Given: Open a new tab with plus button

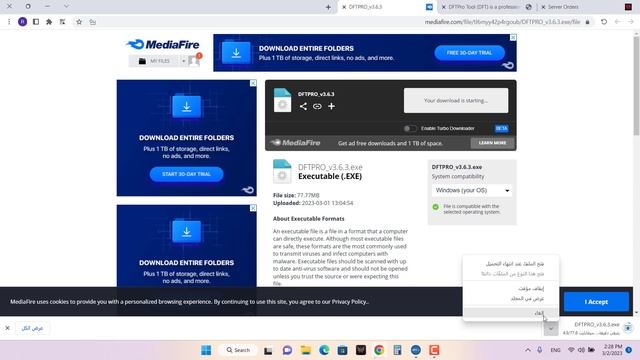Looking at the screenshot, I should [328, 7].
